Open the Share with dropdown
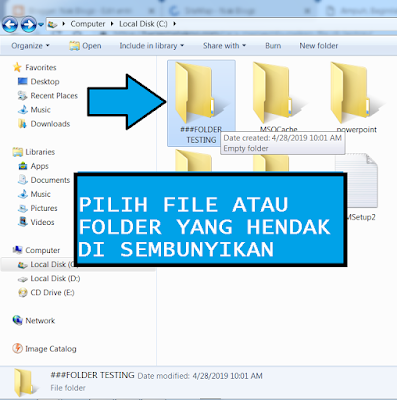The width and height of the screenshot is (397, 400). click(x=224, y=46)
